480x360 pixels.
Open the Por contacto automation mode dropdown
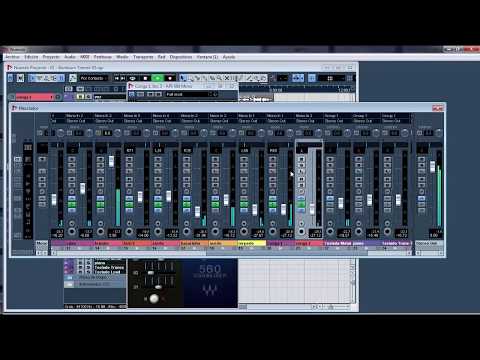(94, 78)
